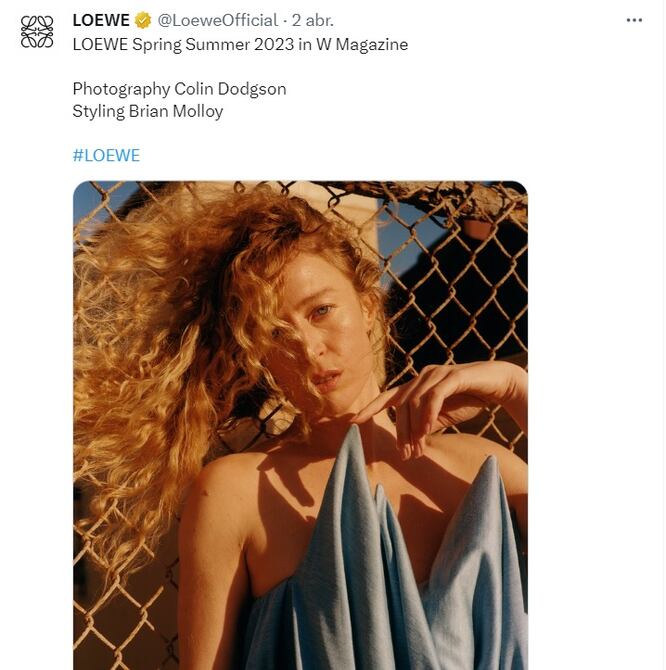Open the three-dot more options menu

click(634, 20)
